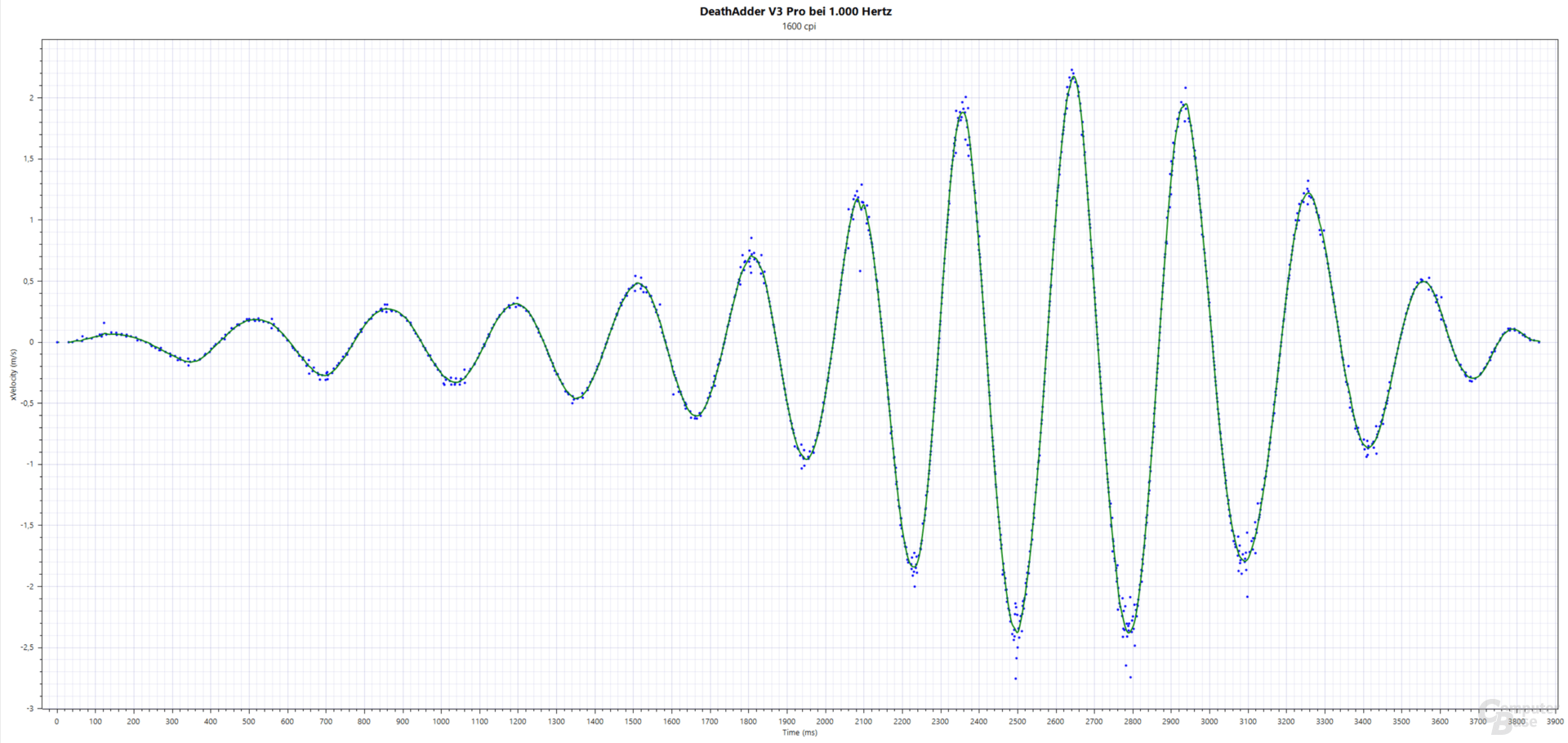
Task: Select x-axis tick label 2500
Action: 1017,721
